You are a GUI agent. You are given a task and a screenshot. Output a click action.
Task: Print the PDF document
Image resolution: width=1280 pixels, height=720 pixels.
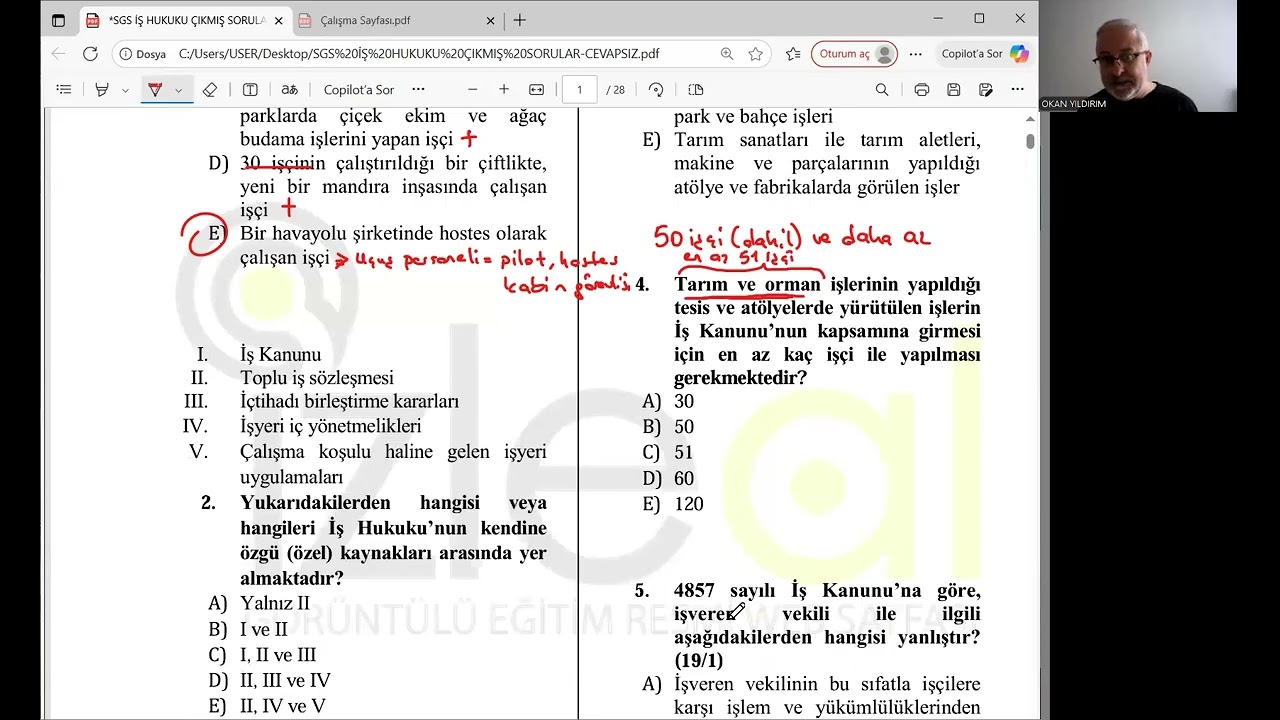(x=922, y=90)
